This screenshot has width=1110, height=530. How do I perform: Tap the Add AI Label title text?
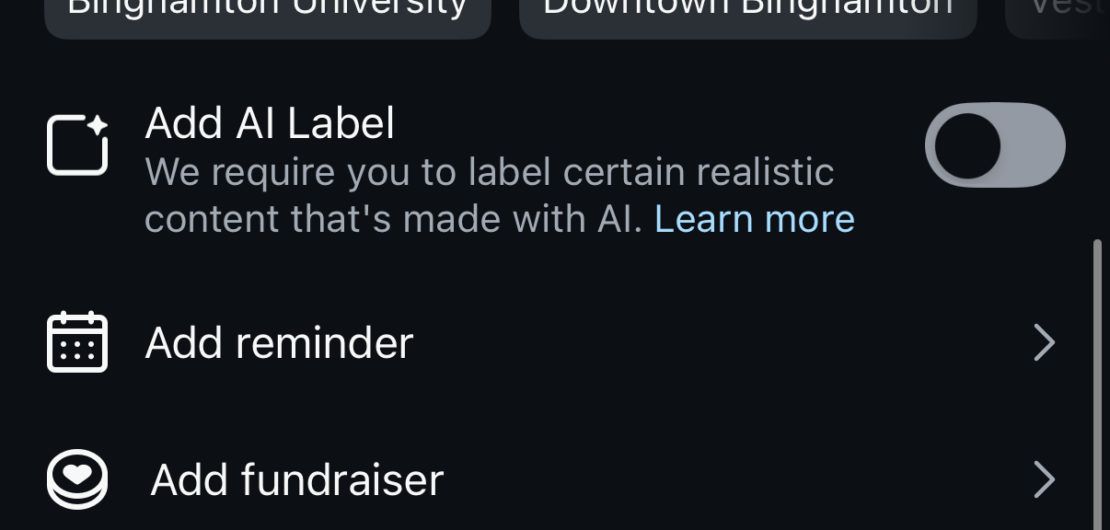coord(269,123)
